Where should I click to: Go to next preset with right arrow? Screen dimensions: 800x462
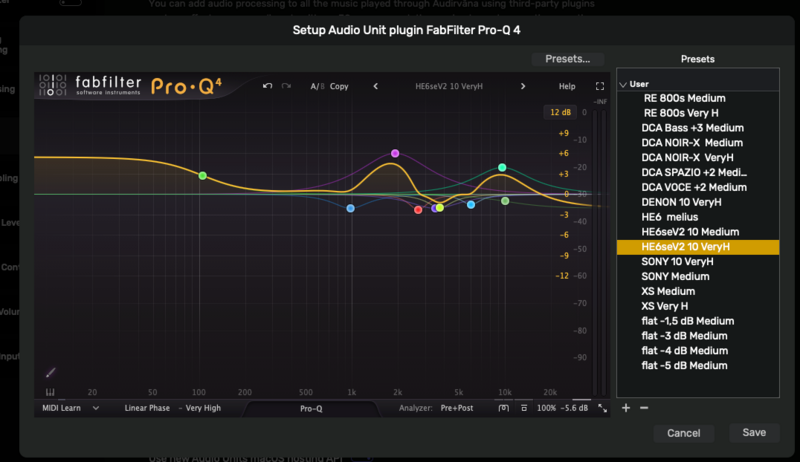tap(522, 86)
